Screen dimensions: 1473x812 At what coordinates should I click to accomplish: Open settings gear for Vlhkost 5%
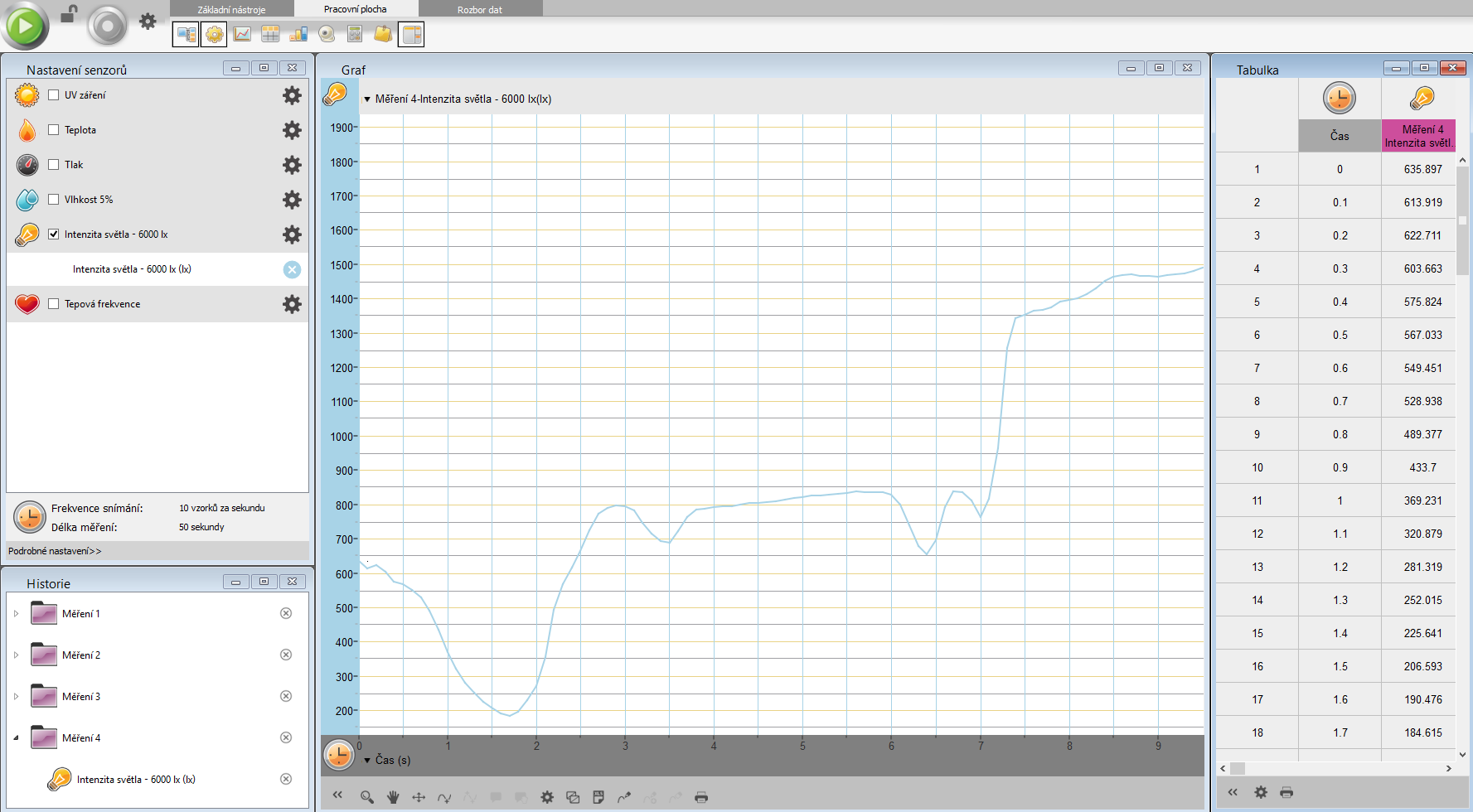292,200
